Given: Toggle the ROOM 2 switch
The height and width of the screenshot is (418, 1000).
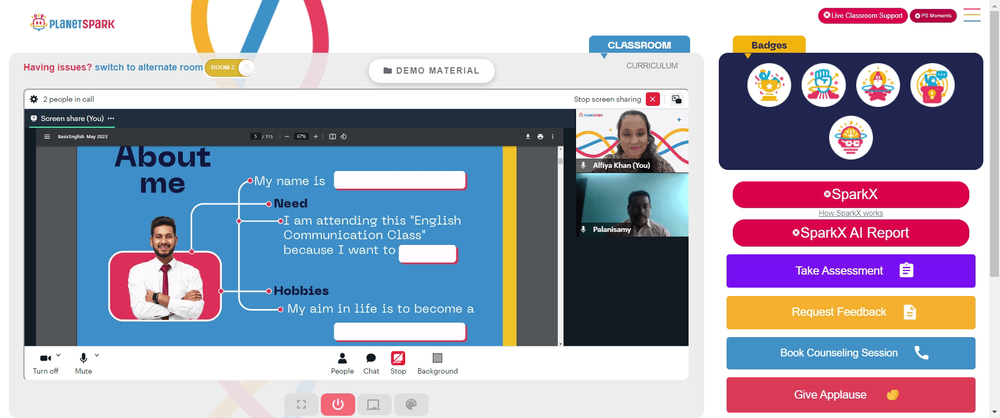Looking at the screenshot, I should pyautogui.click(x=230, y=67).
